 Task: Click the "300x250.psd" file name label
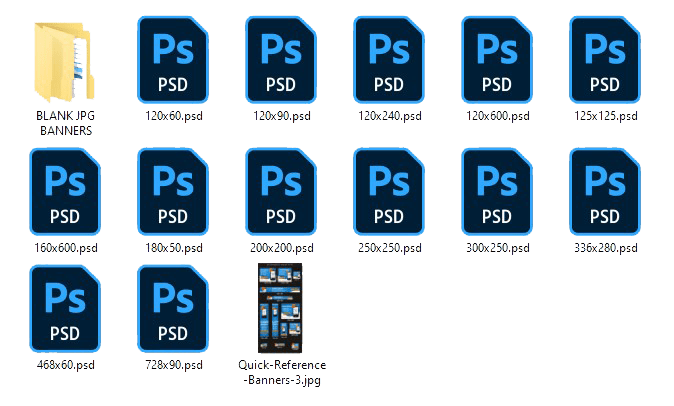498,248
